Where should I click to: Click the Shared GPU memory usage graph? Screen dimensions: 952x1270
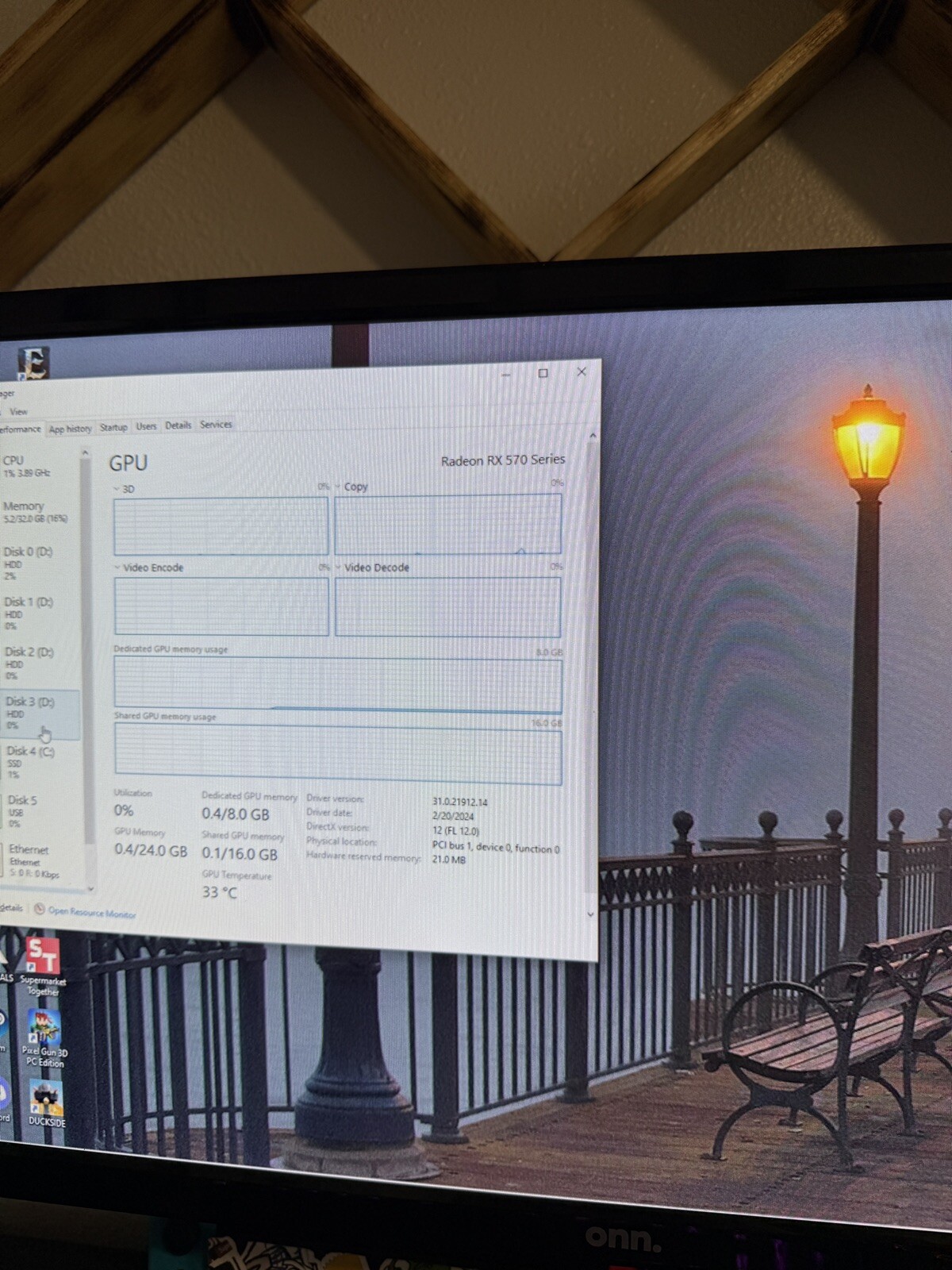338,754
